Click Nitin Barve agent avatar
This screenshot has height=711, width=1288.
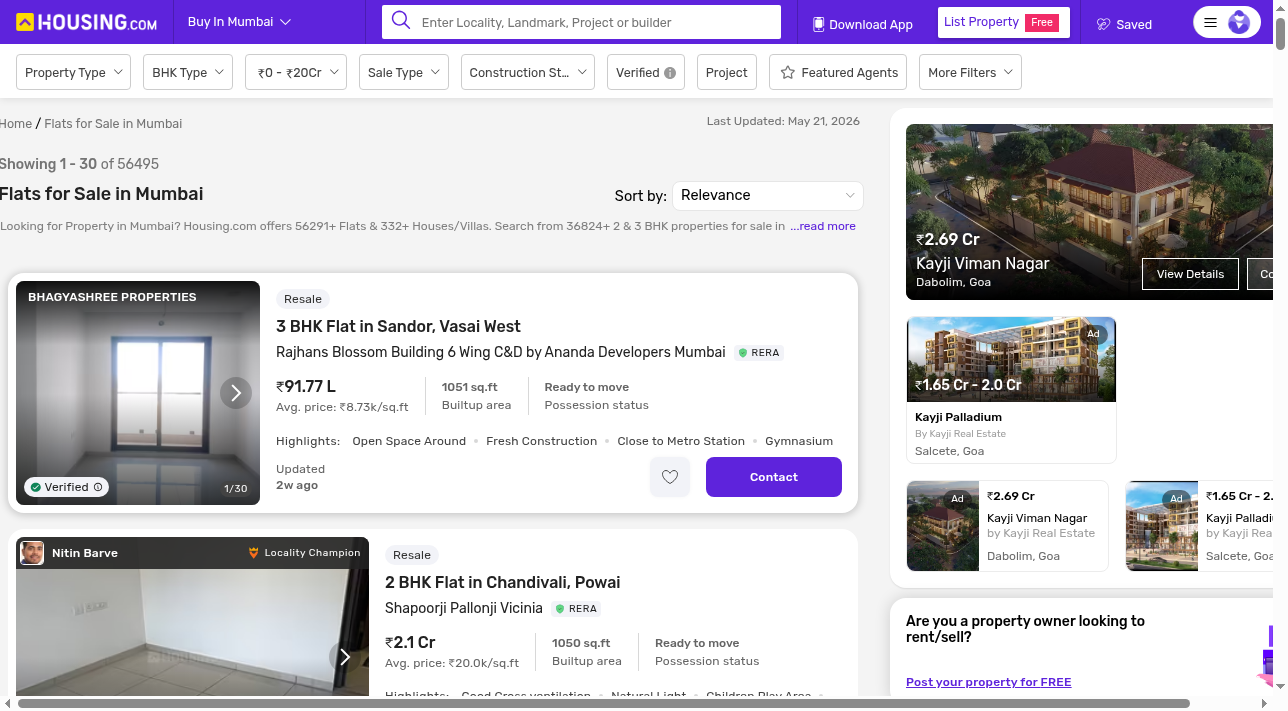point(32,553)
